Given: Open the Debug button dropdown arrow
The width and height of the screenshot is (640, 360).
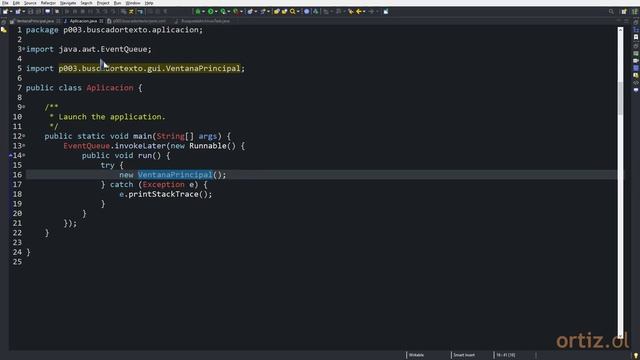Looking at the screenshot, I should tap(203, 11).
